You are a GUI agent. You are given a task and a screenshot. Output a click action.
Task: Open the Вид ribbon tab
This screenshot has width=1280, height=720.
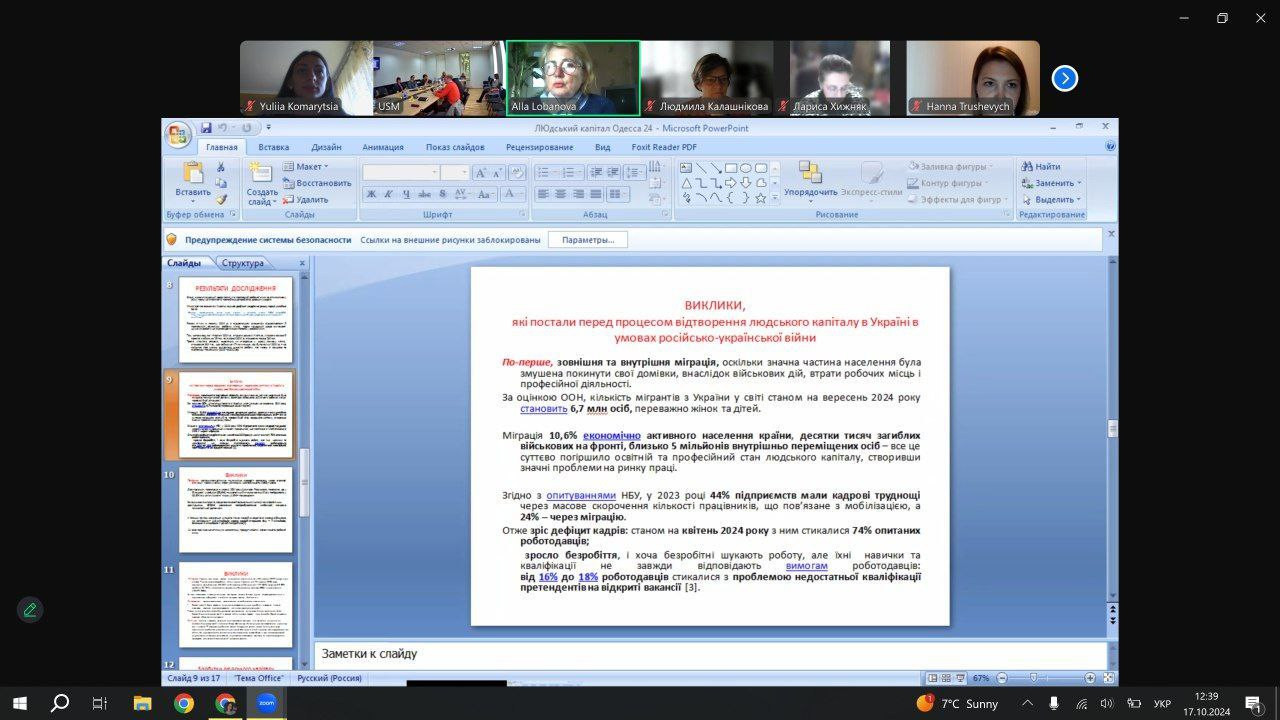coord(603,147)
